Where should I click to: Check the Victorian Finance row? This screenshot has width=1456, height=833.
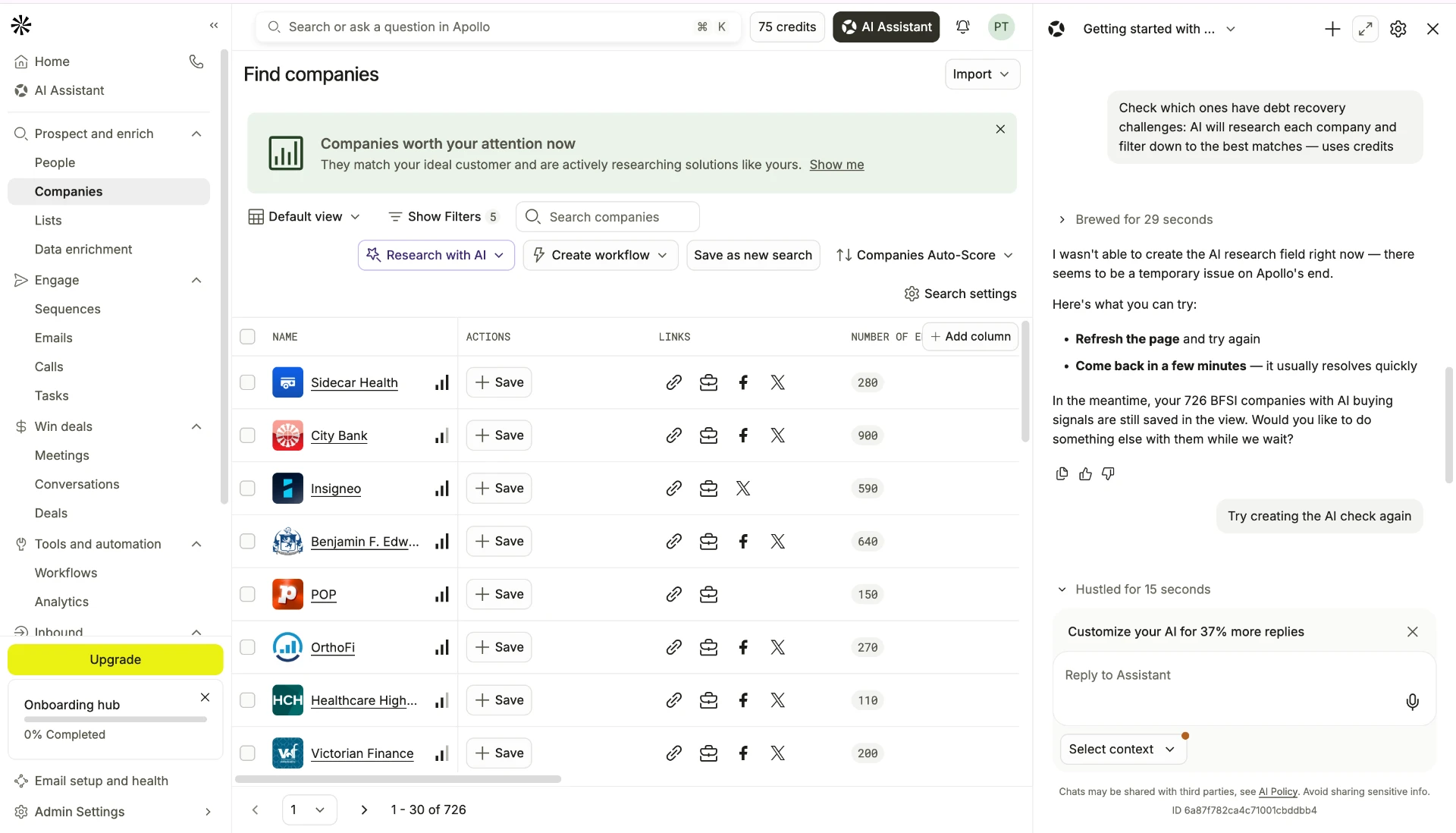247,753
